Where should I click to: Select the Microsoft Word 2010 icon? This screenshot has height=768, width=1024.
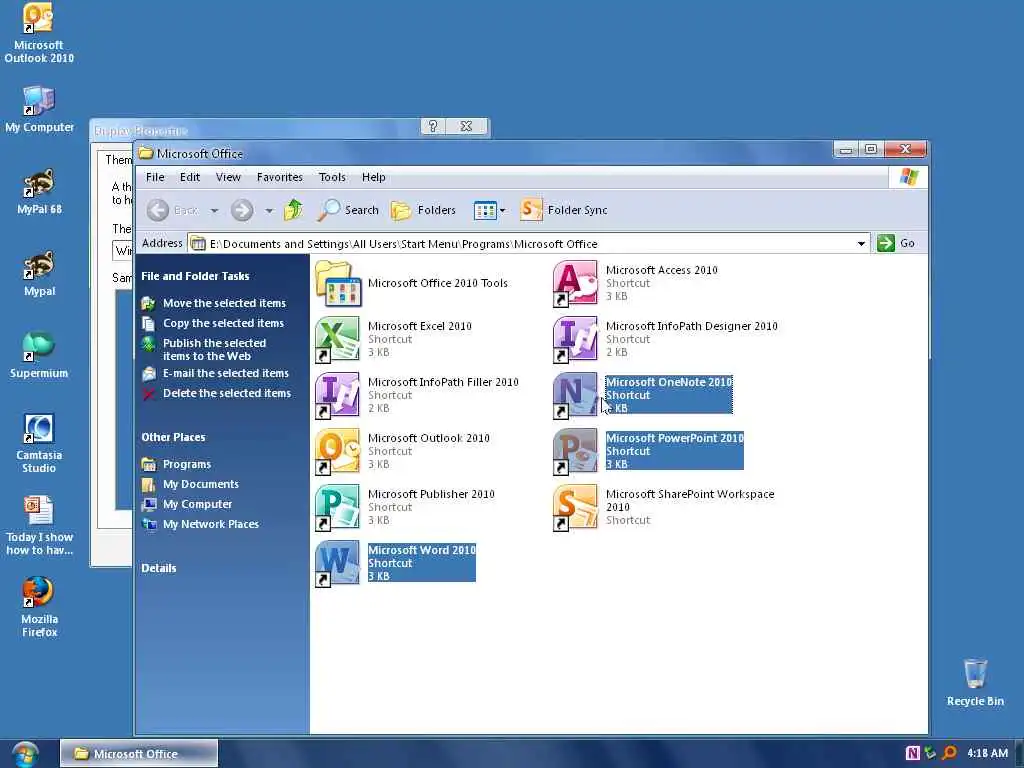pyautogui.click(x=337, y=564)
